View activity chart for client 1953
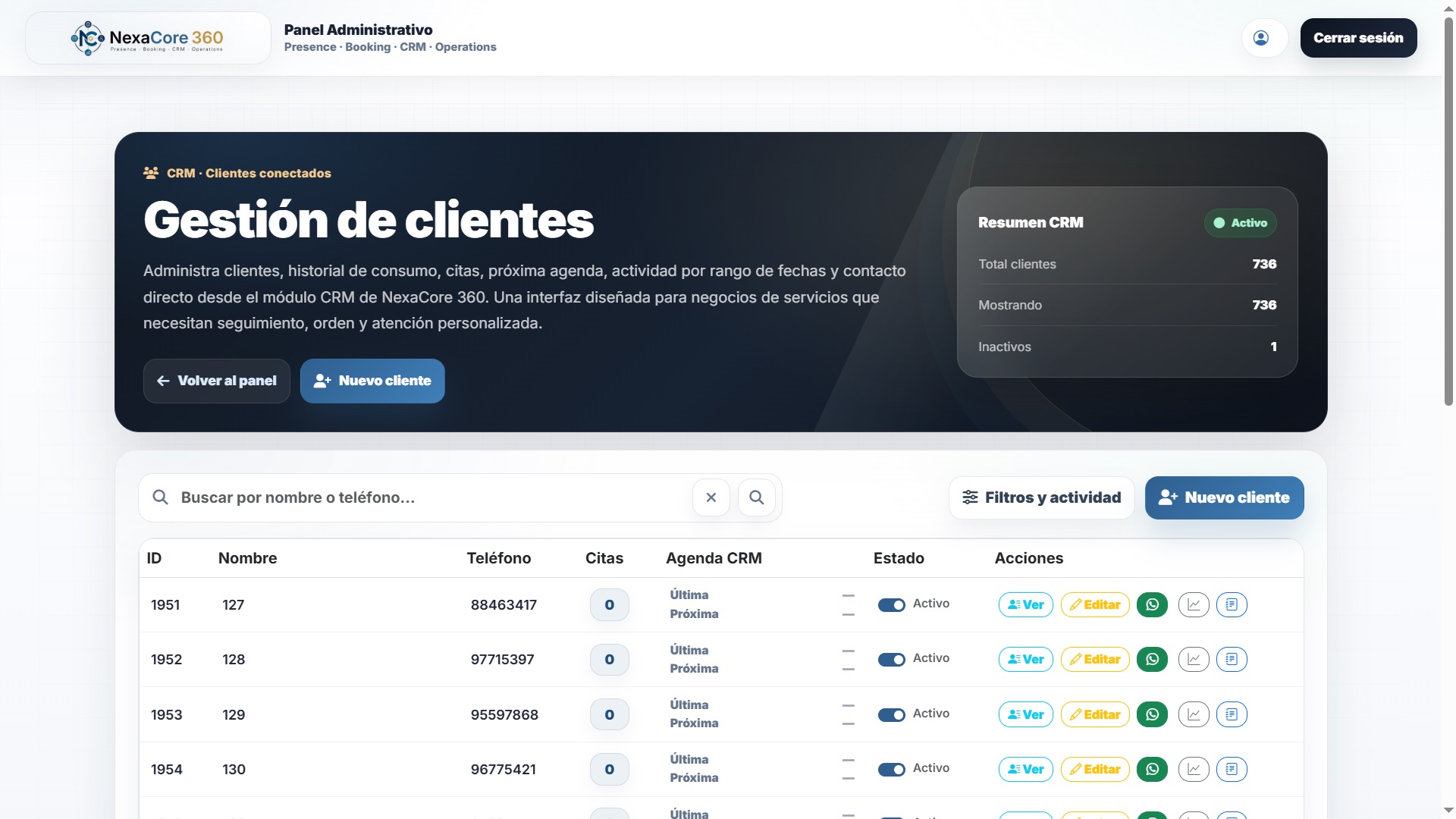This screenshot has height=819, width=1456. pyautogui.click(x=1194, y=714)
